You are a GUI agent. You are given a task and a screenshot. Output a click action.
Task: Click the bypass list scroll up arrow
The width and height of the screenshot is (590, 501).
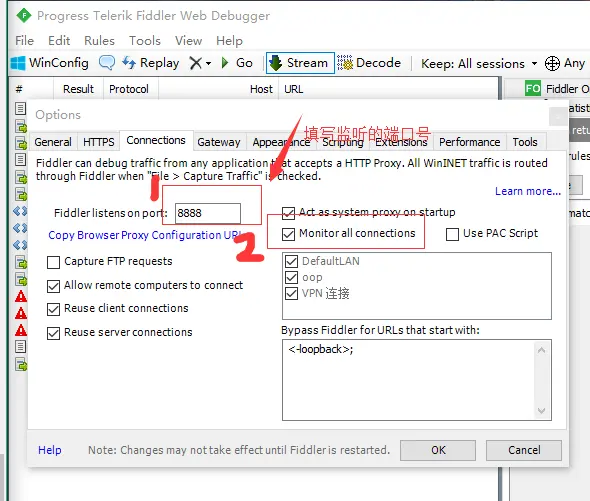coord(541,350)
